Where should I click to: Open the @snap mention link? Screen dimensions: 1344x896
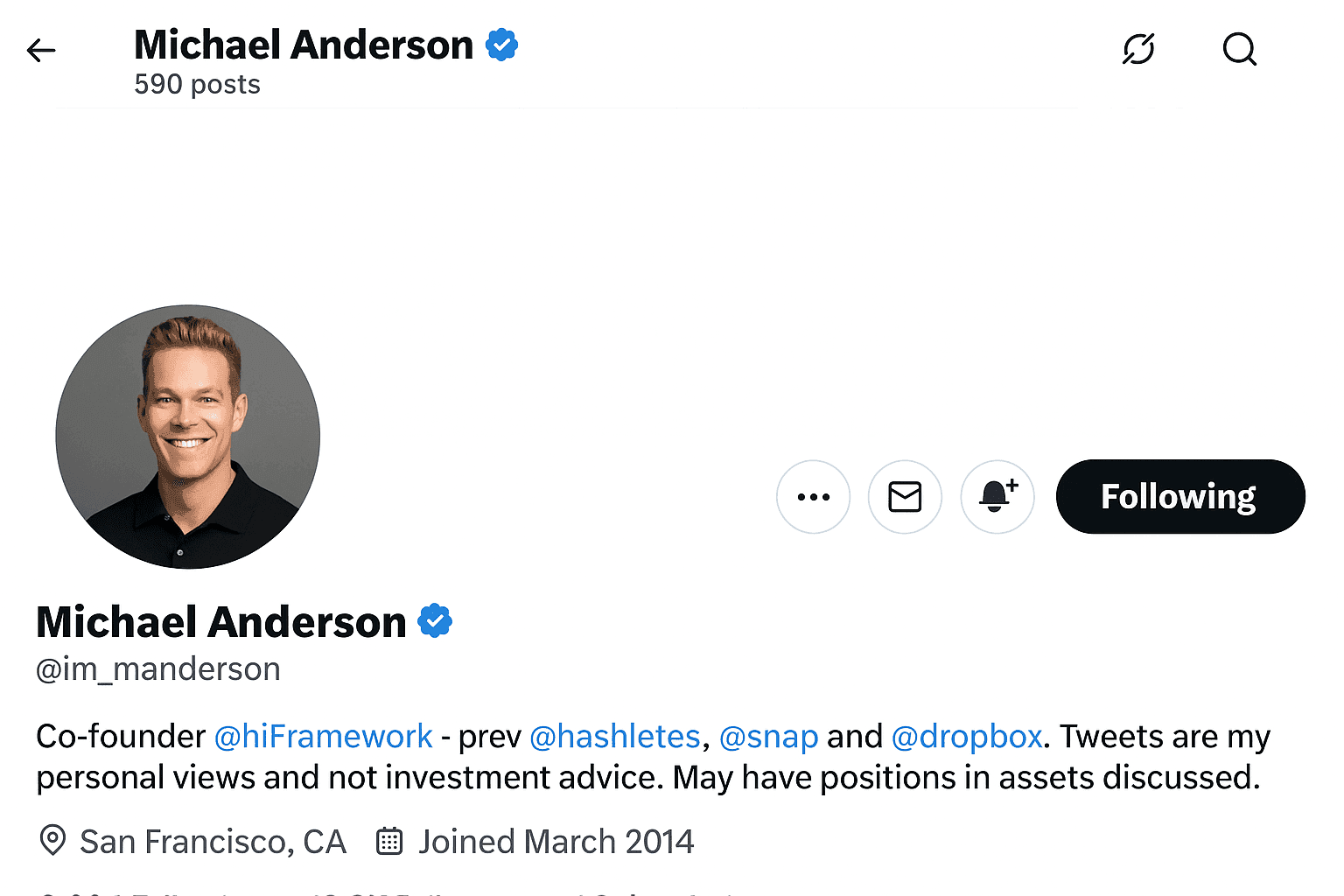[x=768, y=737]
